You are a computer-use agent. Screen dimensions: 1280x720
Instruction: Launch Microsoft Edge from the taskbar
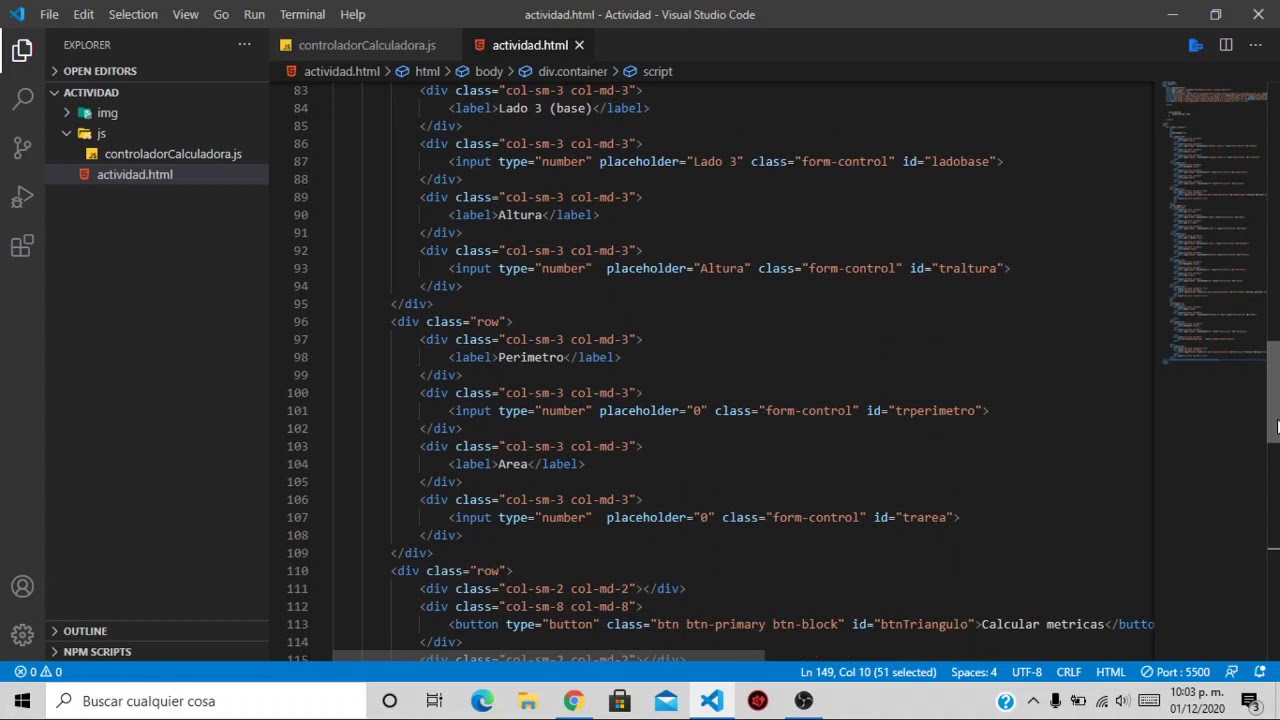coord(482,701)
